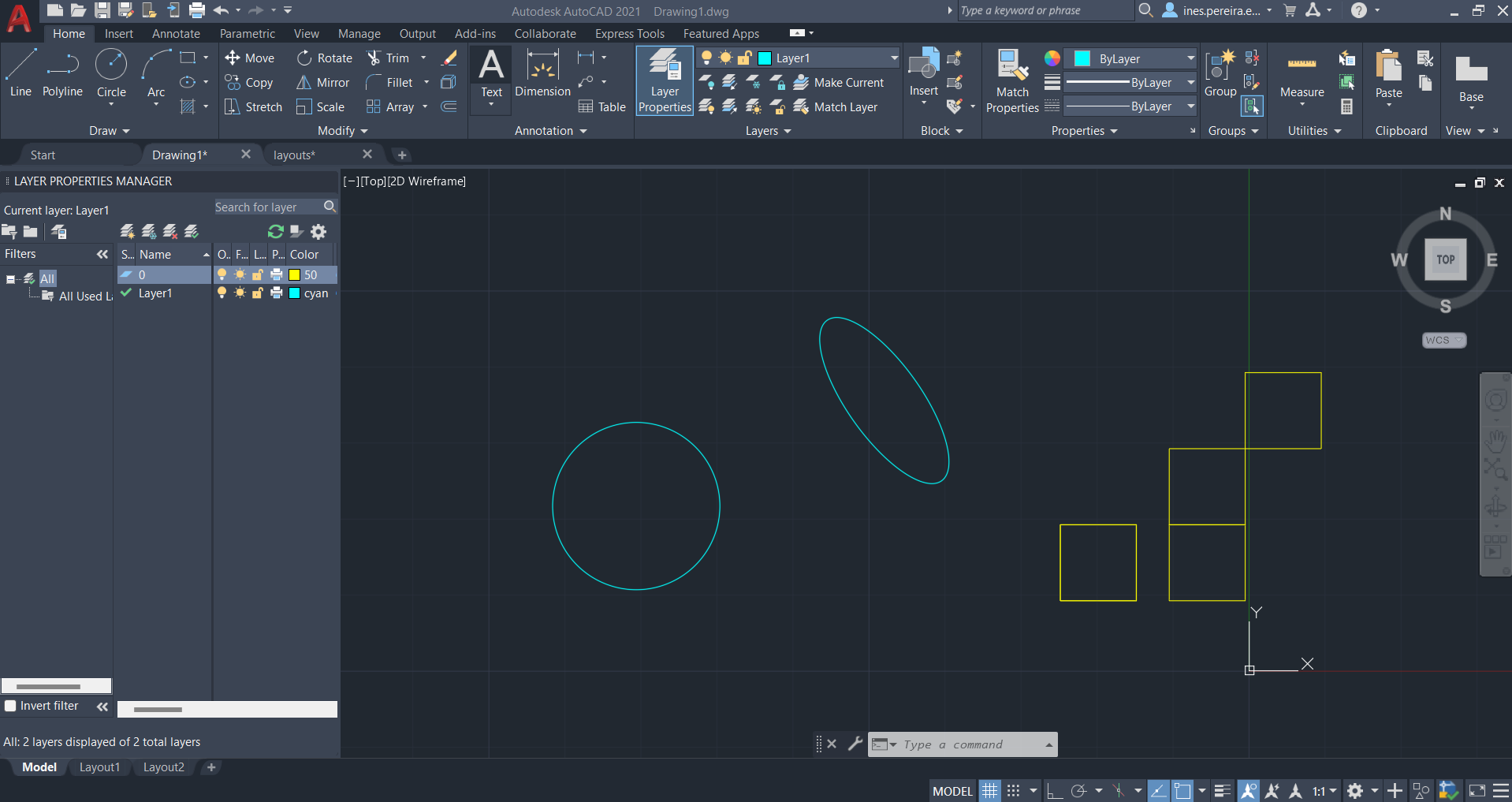Viewport: 1512px width, 802px height.
Task: Toggle lock icon for Layer1
Action: pyautogui.click(x=257, y=293)
